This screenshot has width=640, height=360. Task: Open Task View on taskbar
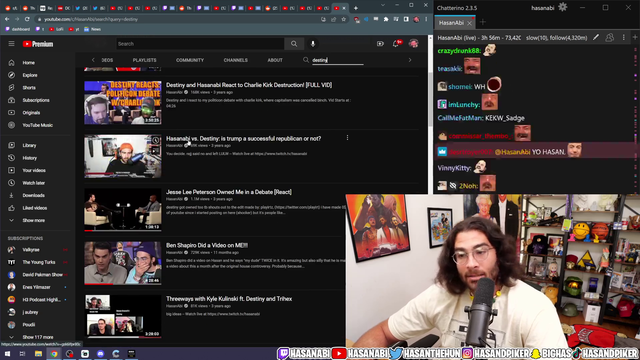click(22, 353)
